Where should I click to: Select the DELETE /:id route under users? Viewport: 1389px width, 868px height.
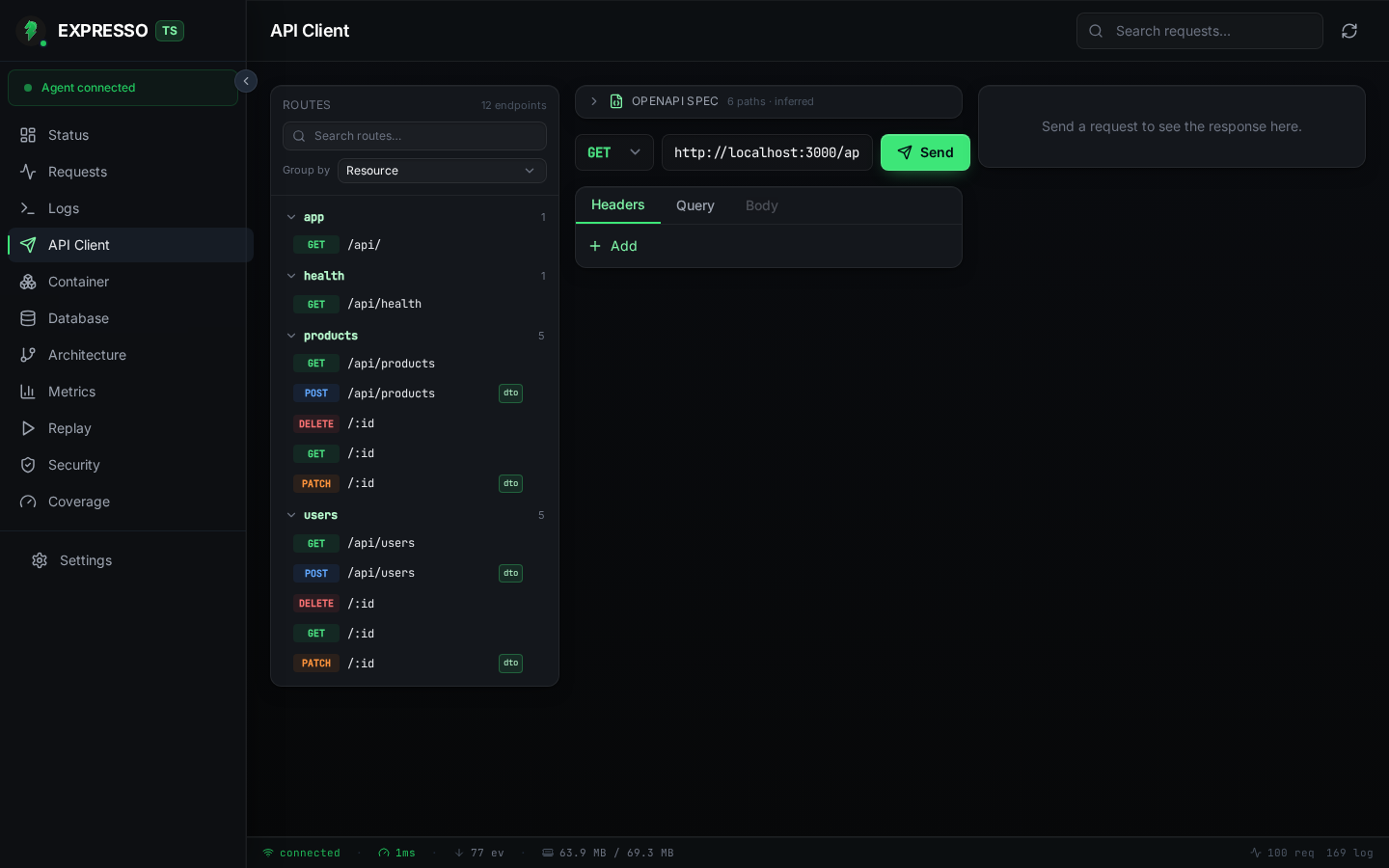415,604
